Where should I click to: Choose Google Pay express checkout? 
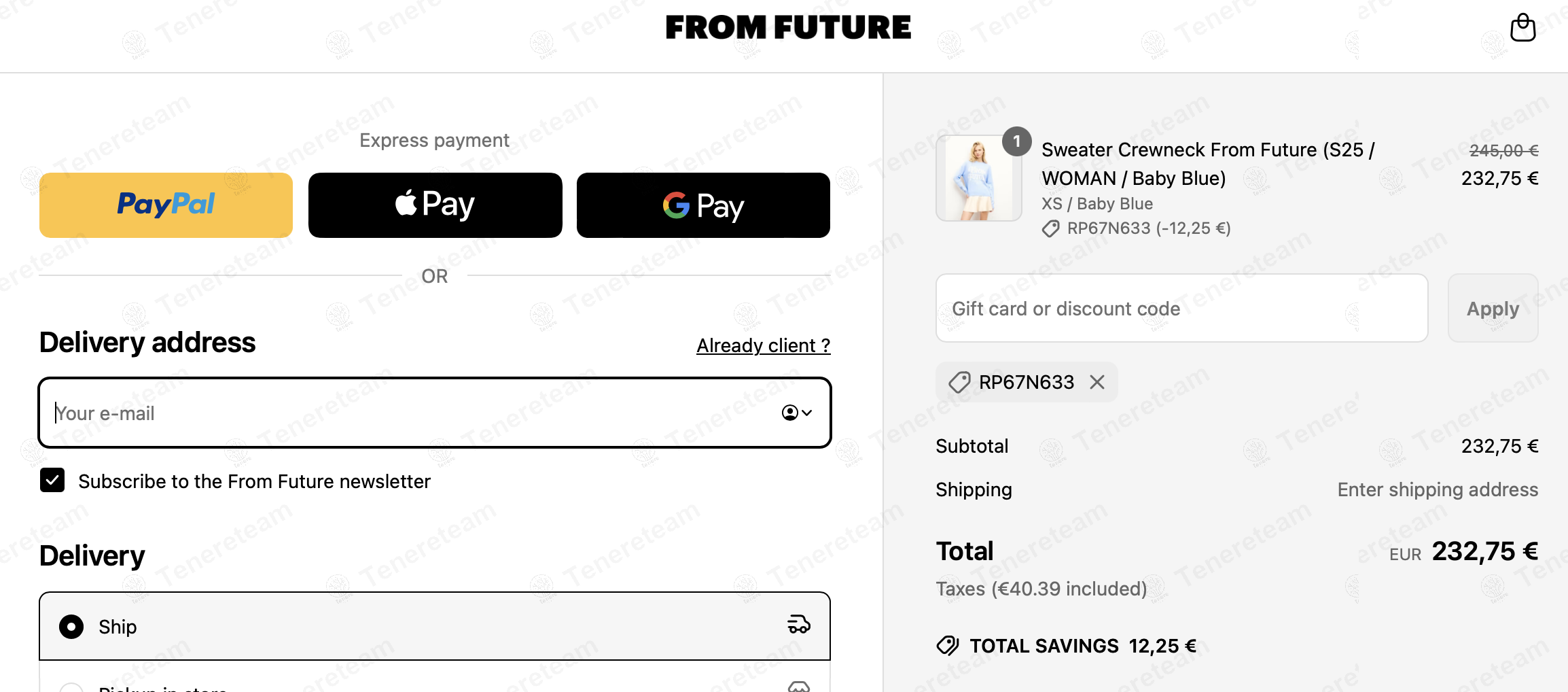point(703,205)
